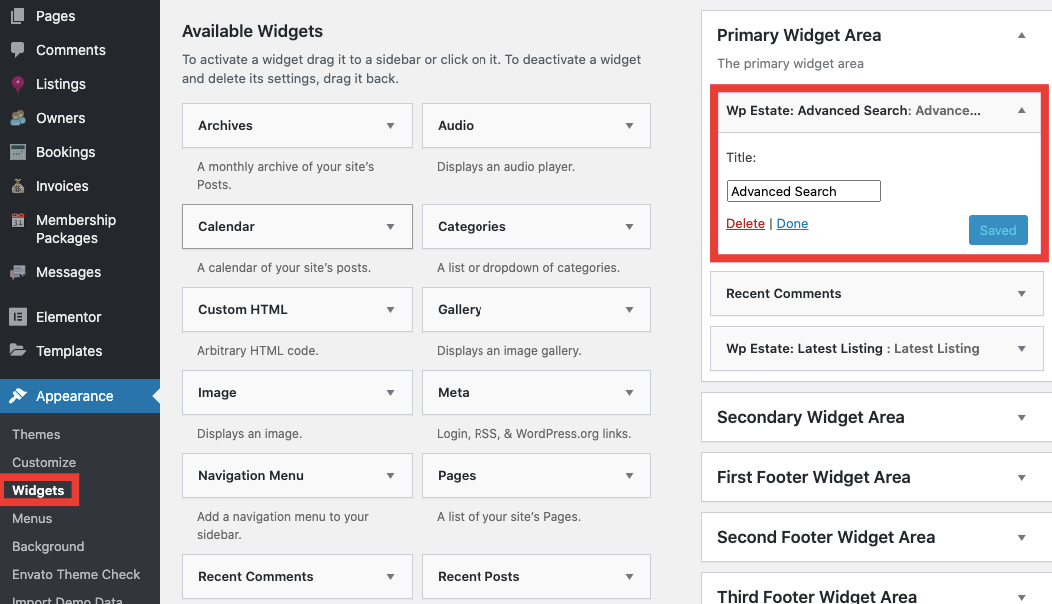The width and height of the screenshot is (1052, 604).
Task: Click the Templates folder icon
Action: pos(18,351)
